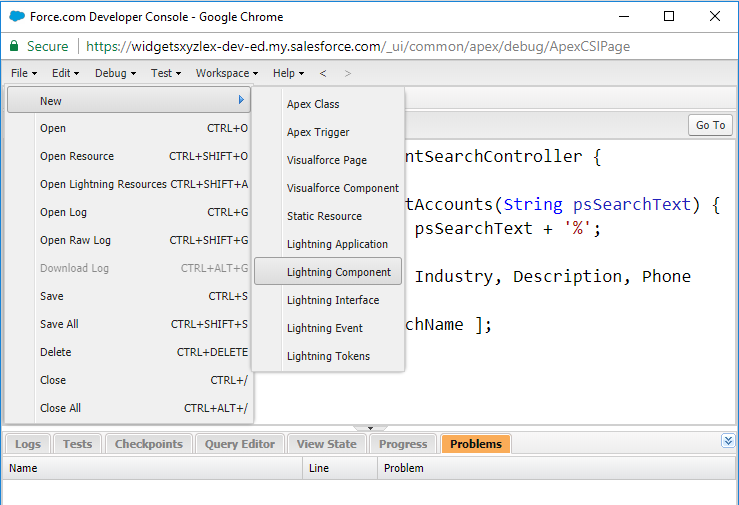Select the Problems tab

pyautogui.click(x=476, y=444)
